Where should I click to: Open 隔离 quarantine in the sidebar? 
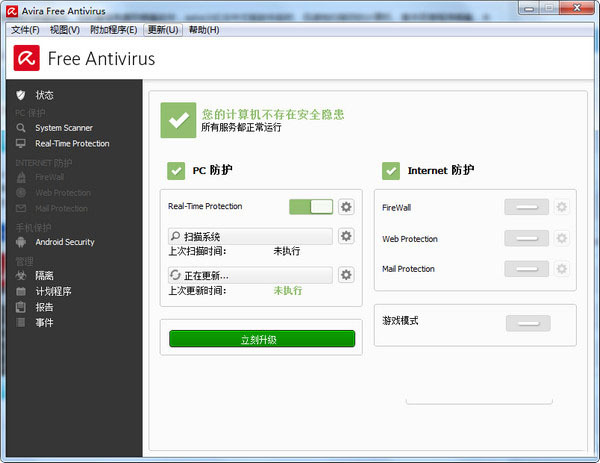coord(44,275)
